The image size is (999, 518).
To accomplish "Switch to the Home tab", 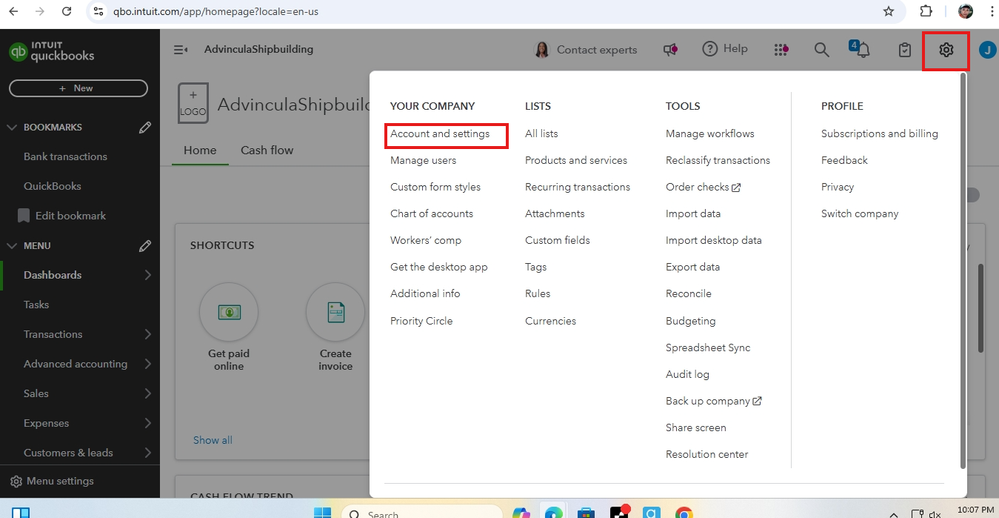I will pyautogui.click(x=200, y=150).
